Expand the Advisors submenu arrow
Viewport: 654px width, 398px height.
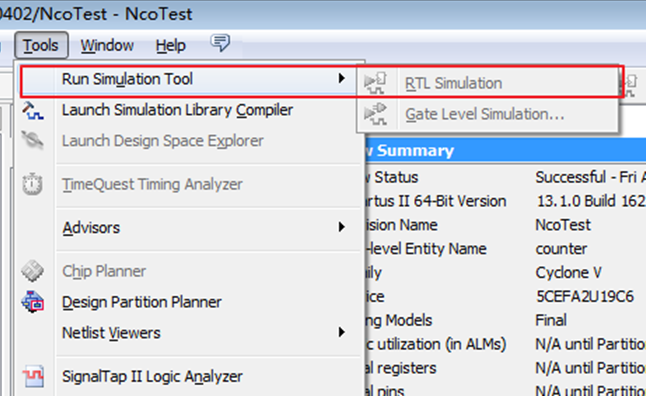pyautogui.click(x=342, y=227)
